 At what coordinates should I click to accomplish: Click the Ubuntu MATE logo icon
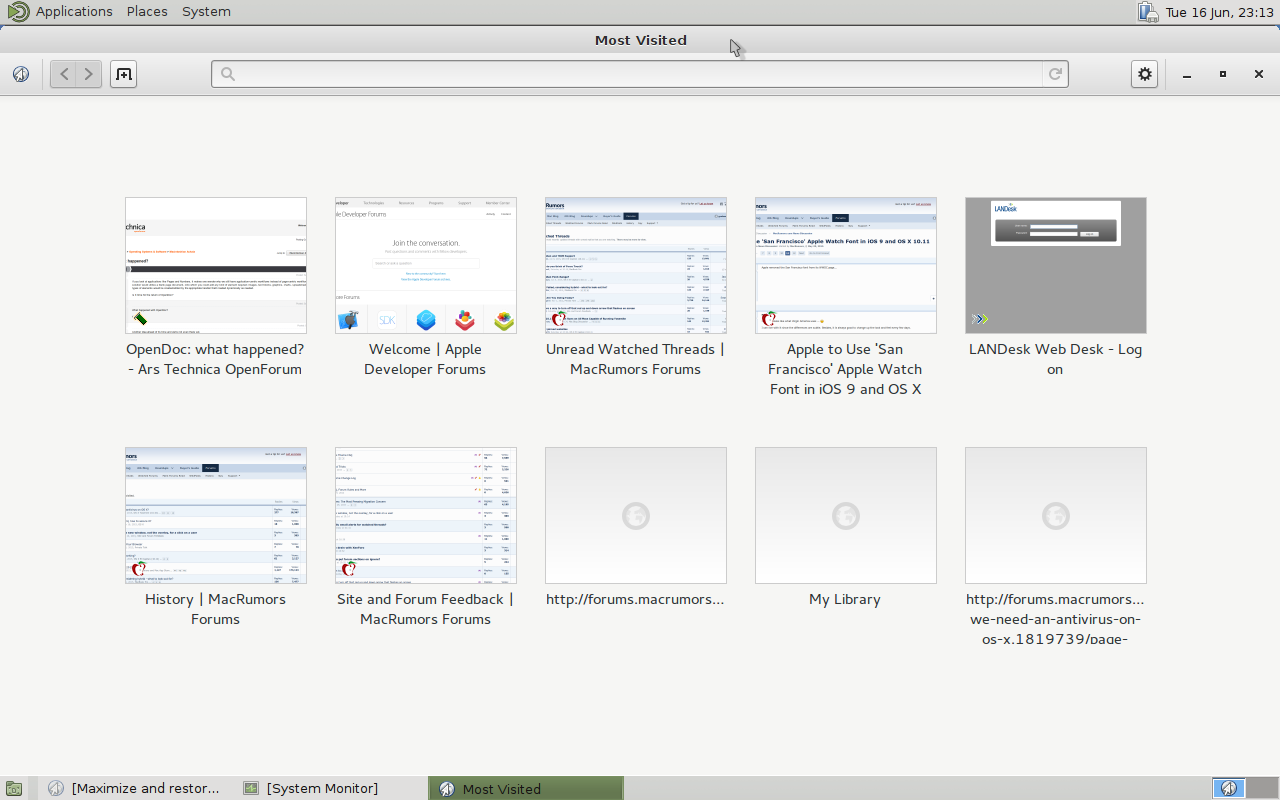pyautogui.click(x=18, y=12)
